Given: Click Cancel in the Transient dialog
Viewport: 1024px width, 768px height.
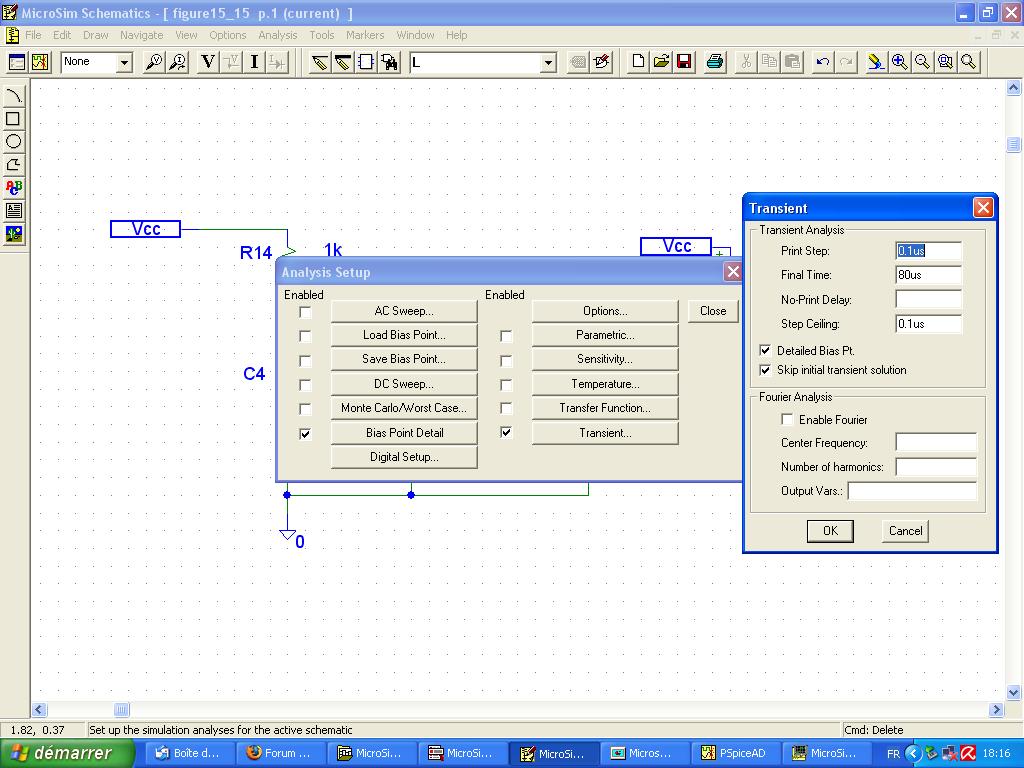Looking at the screenshot, I should coord(905,531).
